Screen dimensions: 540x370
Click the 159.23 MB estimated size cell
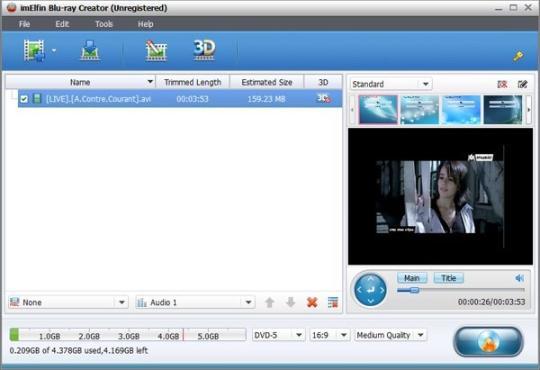[x=266, y=99]
